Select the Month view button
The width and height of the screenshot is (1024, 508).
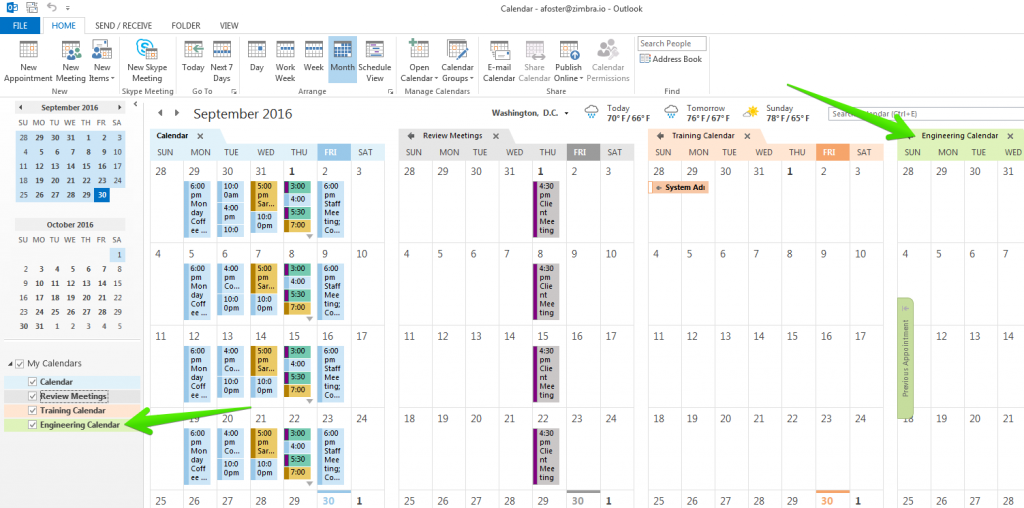coord(342,59)
